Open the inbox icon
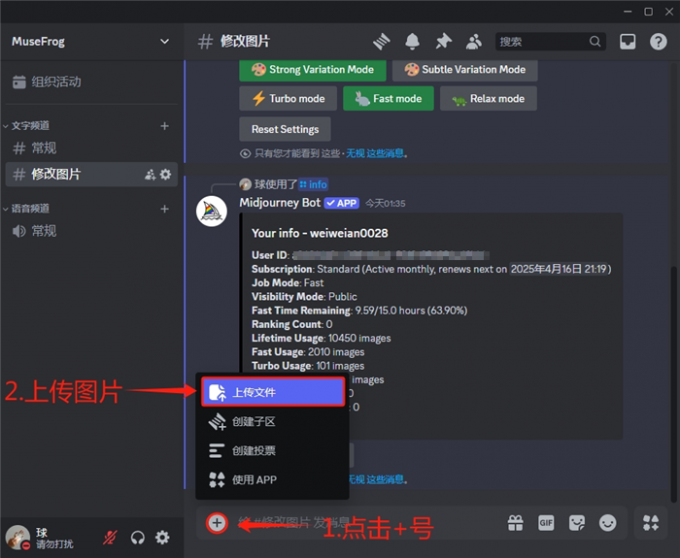The width and height of the screenshot is (680, 558). tap(628, 42)
